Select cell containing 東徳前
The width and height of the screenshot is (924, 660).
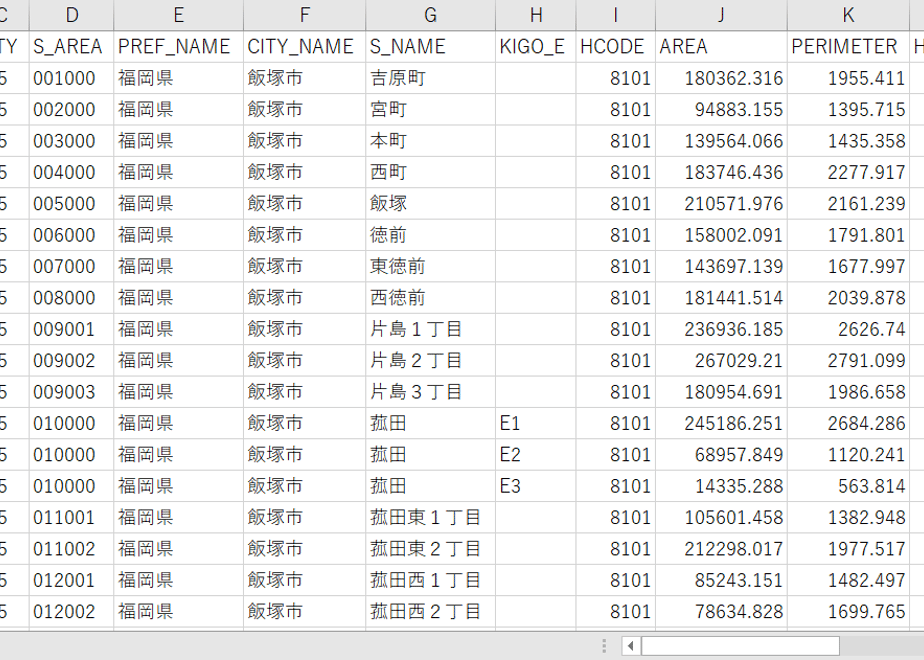pyautogui.click(x=431, y=266)
